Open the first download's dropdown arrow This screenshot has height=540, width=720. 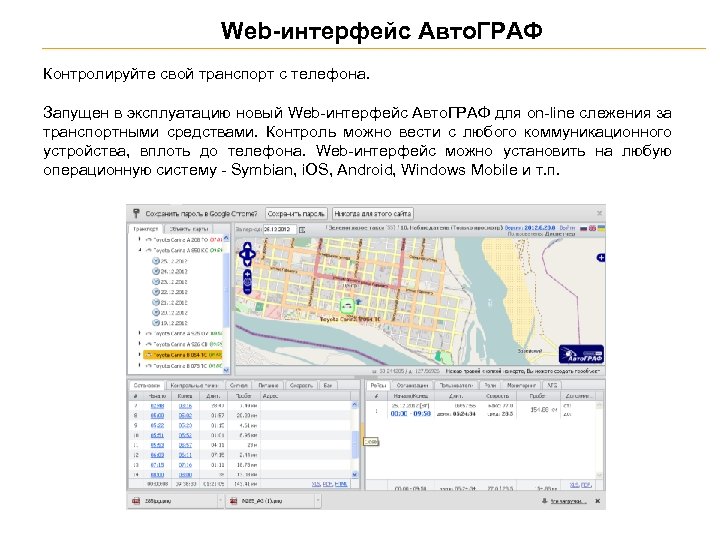click(x=220, y=501)
